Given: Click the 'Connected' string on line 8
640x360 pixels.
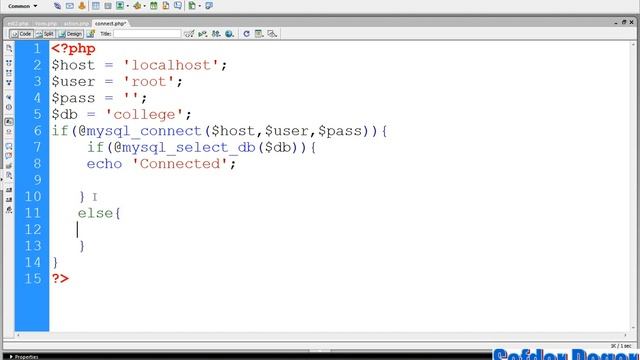Looking at the screenshot, I should [x=180, y=164].
